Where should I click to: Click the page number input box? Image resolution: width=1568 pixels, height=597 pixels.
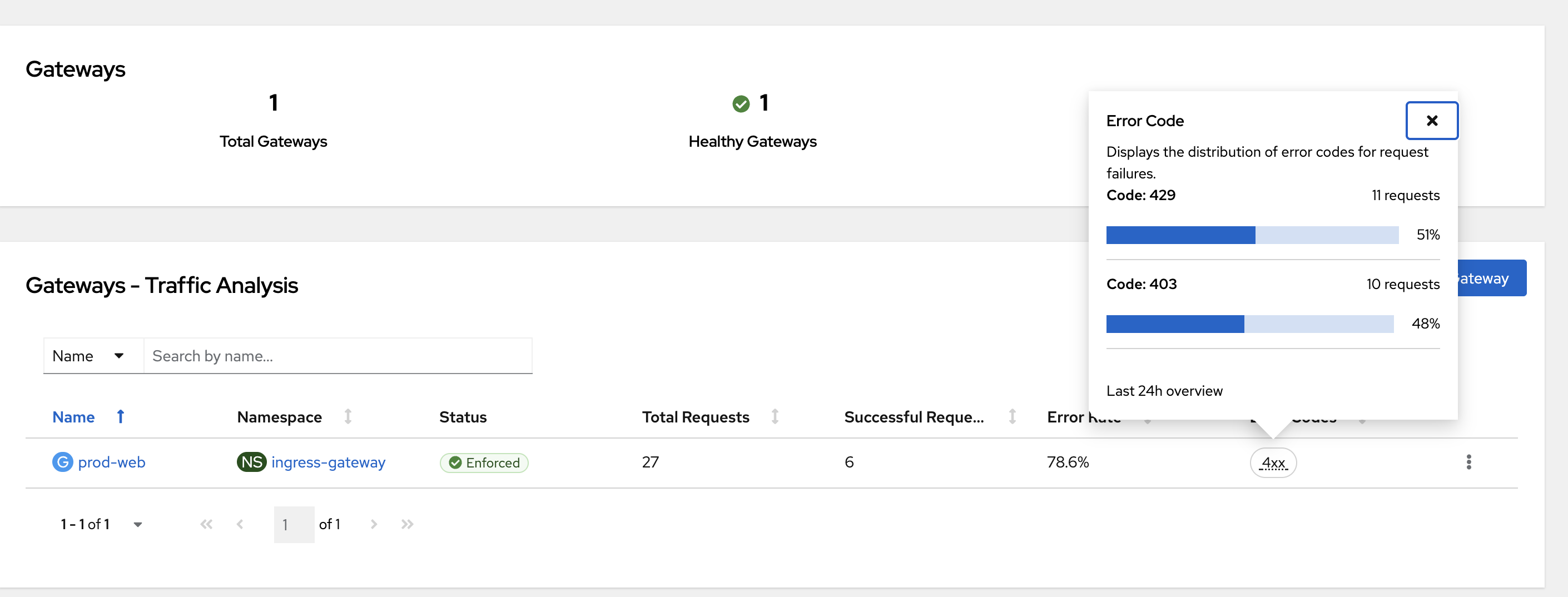pyautogui.click(x=294, y=524)
